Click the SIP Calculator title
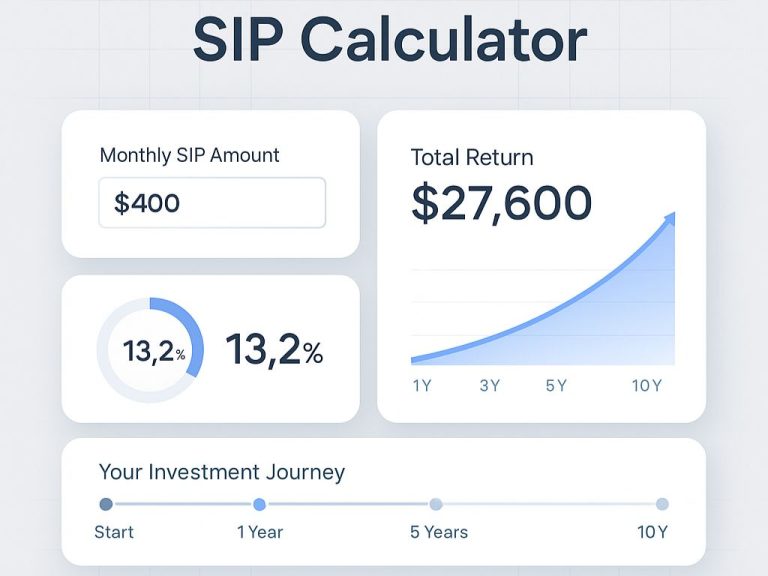Viewport: 768px width, 576px height. (x=390, y=40)
